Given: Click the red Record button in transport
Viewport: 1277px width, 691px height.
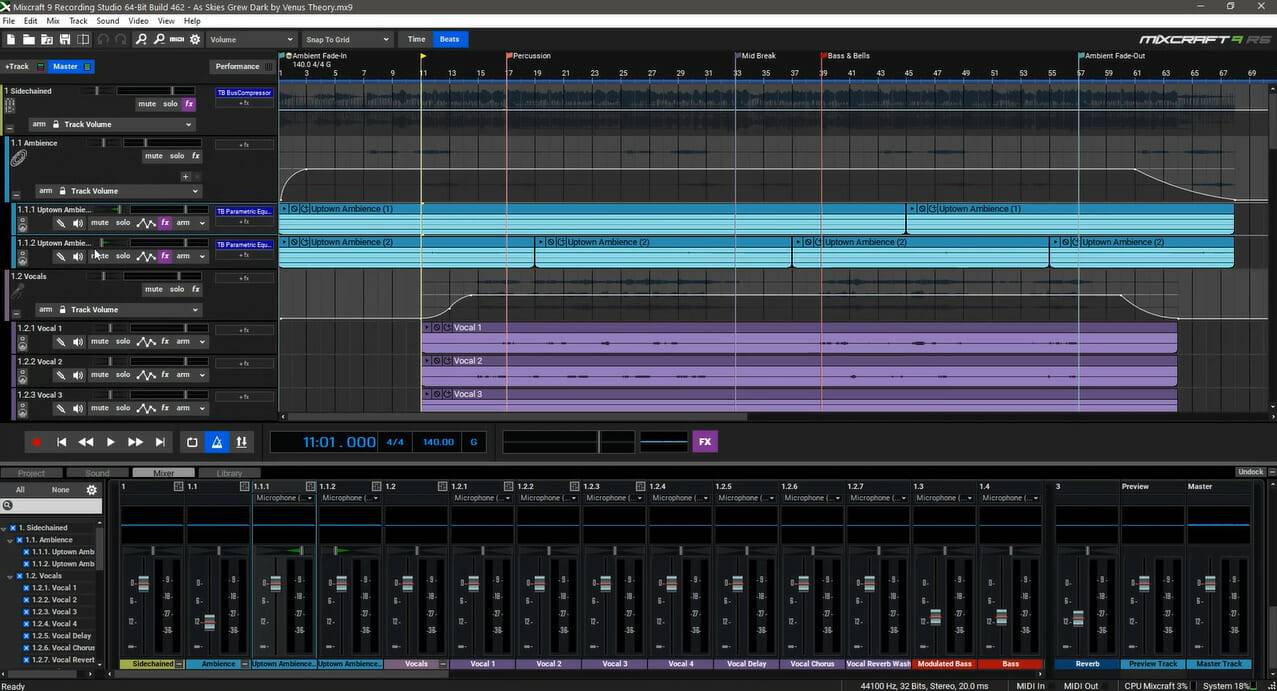Looking at the screenshot, I should pyautogui.click(x=36, y=442).
